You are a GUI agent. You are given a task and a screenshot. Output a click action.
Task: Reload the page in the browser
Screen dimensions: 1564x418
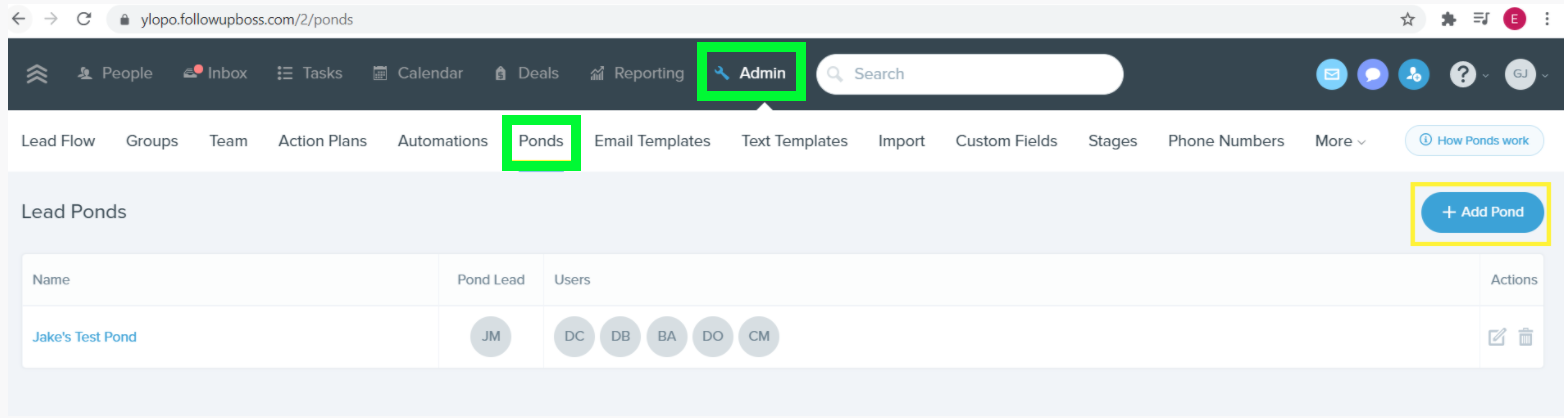(84, 19)
